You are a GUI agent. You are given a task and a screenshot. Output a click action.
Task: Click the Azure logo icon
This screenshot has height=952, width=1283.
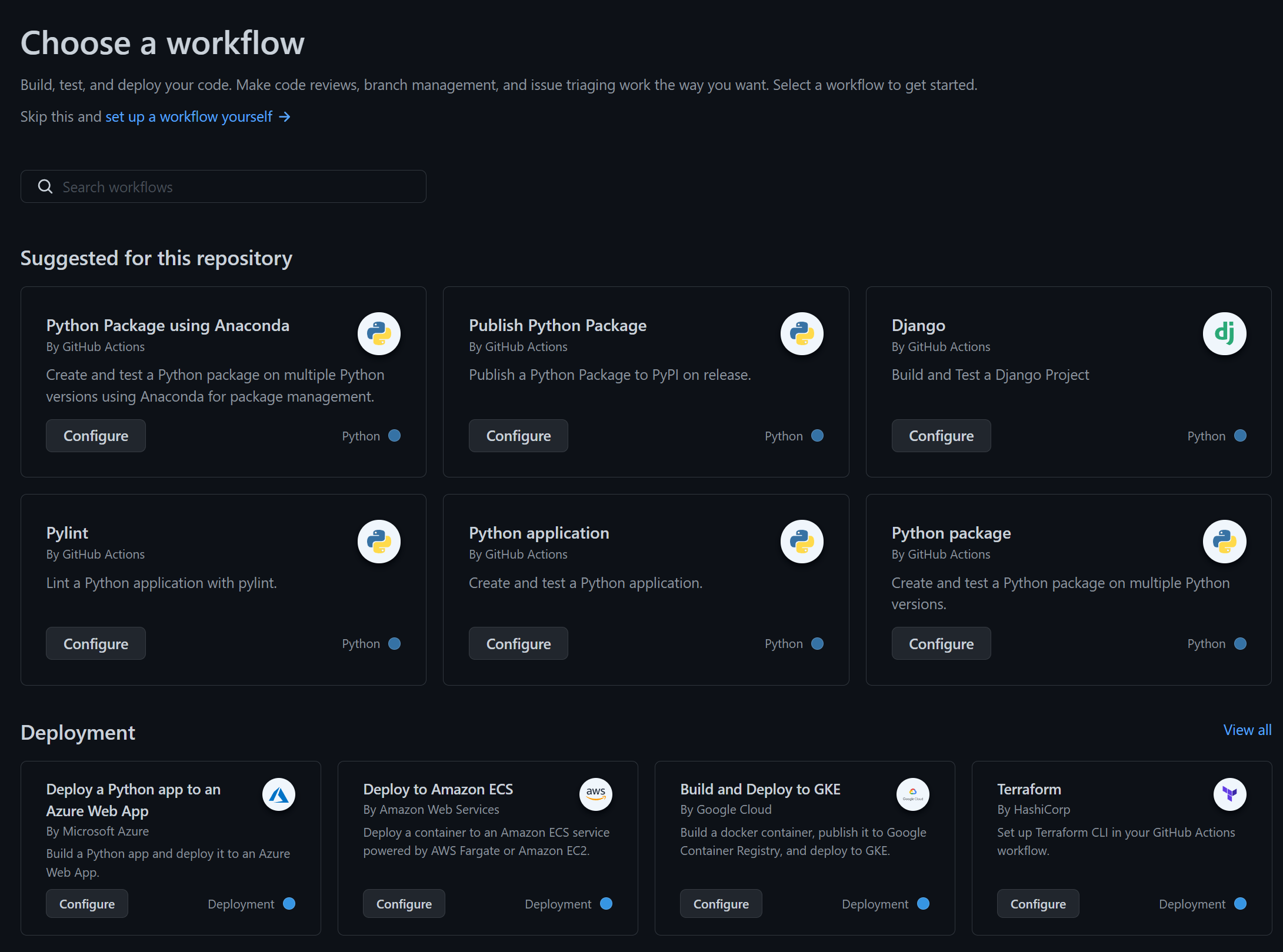point(278,794)
